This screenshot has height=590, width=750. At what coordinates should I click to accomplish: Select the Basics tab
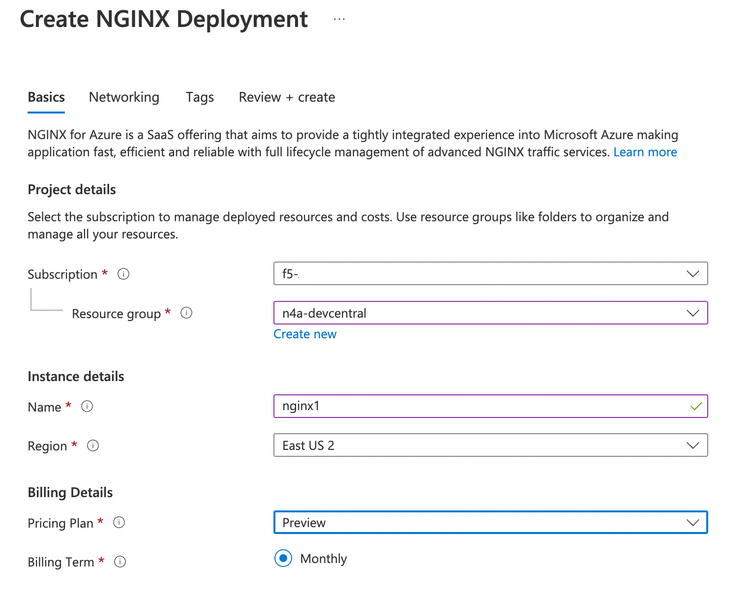[x=46, y=97]
